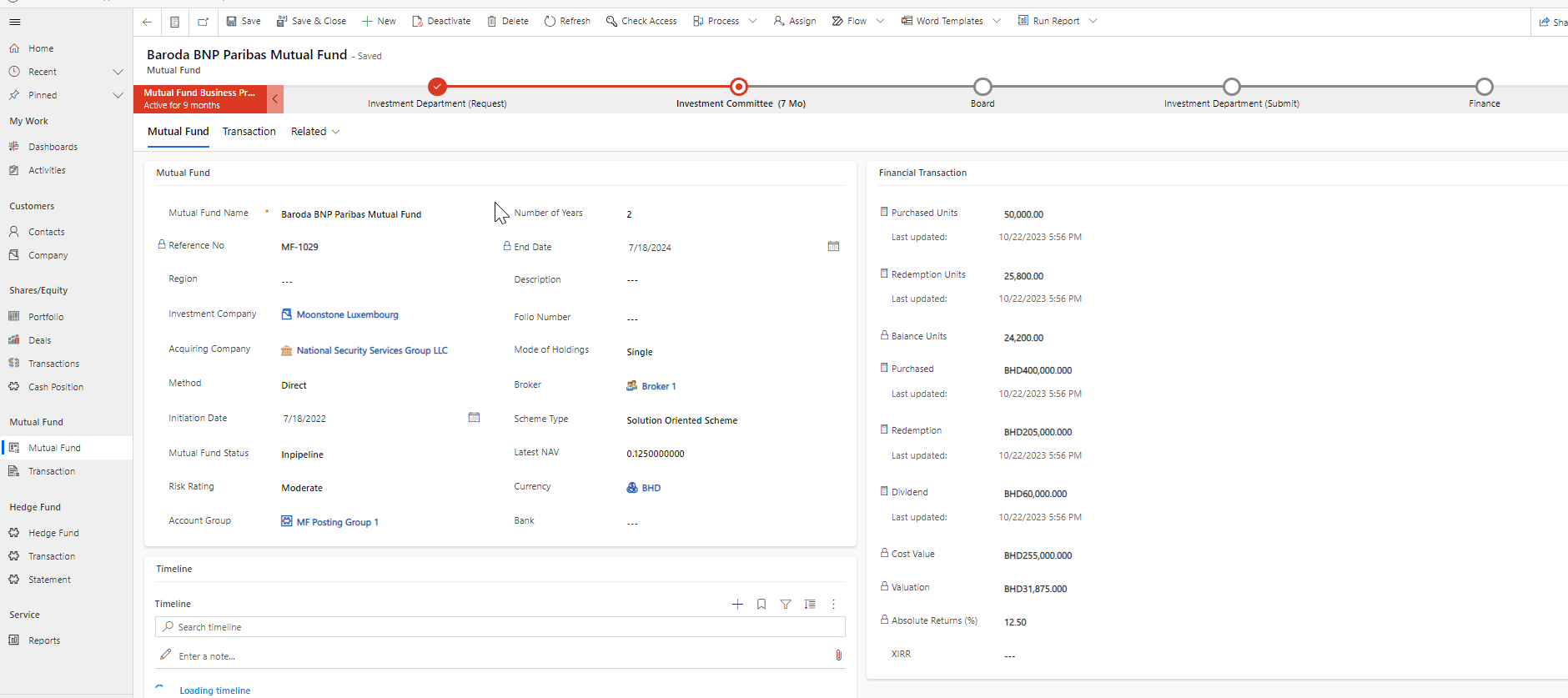Select the Board stage in process flow

983,87
